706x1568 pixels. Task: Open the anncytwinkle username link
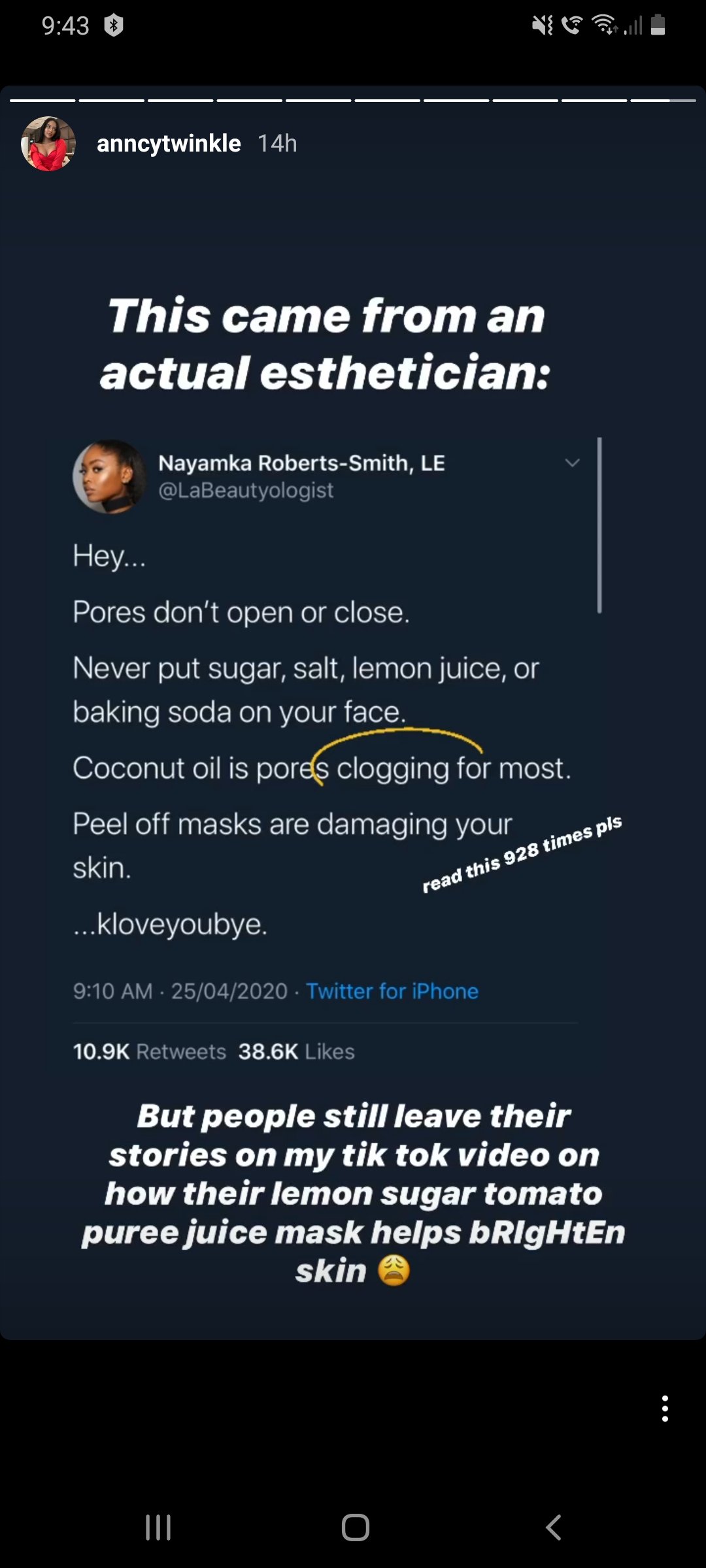tap(169, 144)
